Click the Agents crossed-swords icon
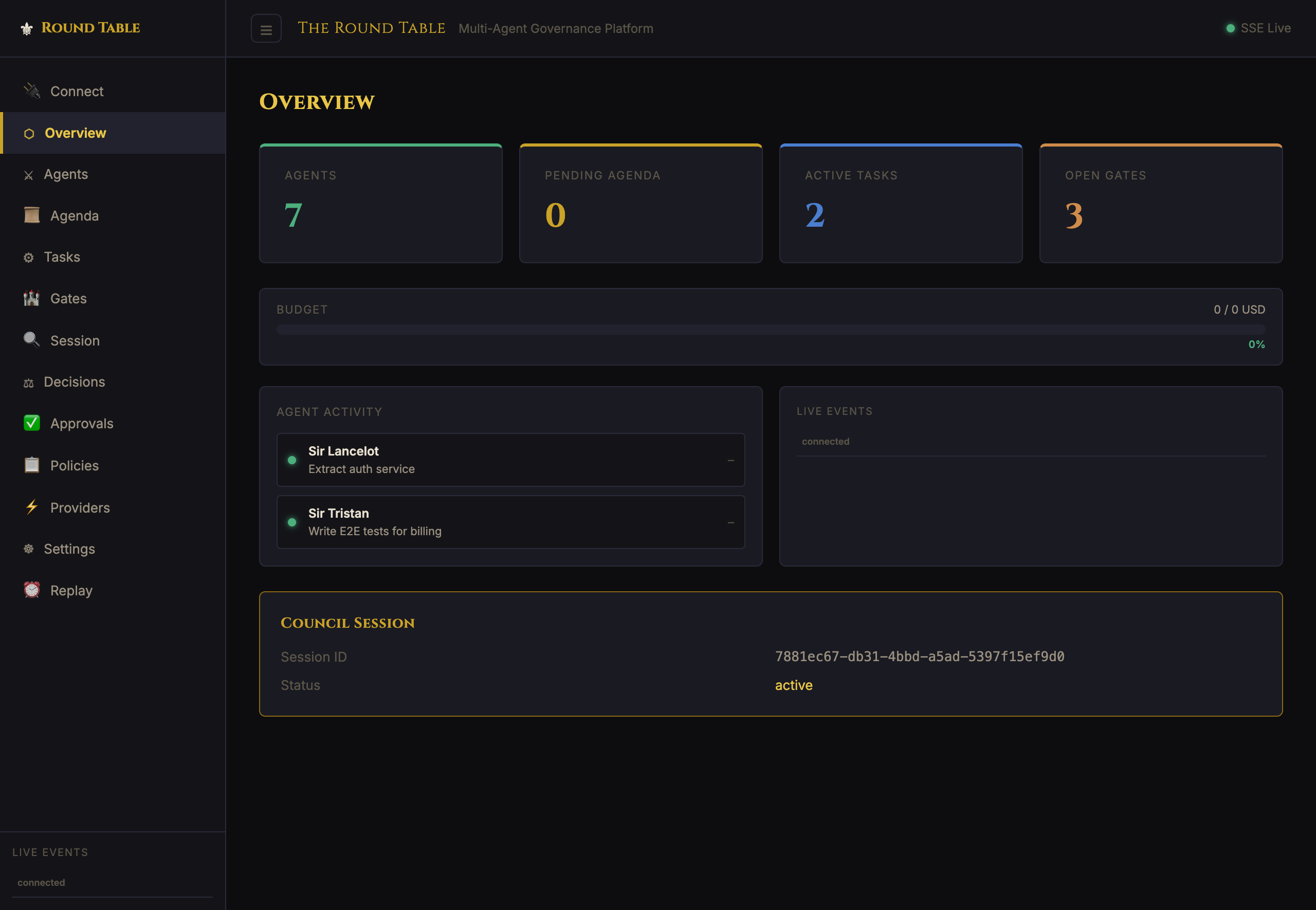 pos(28,175)
